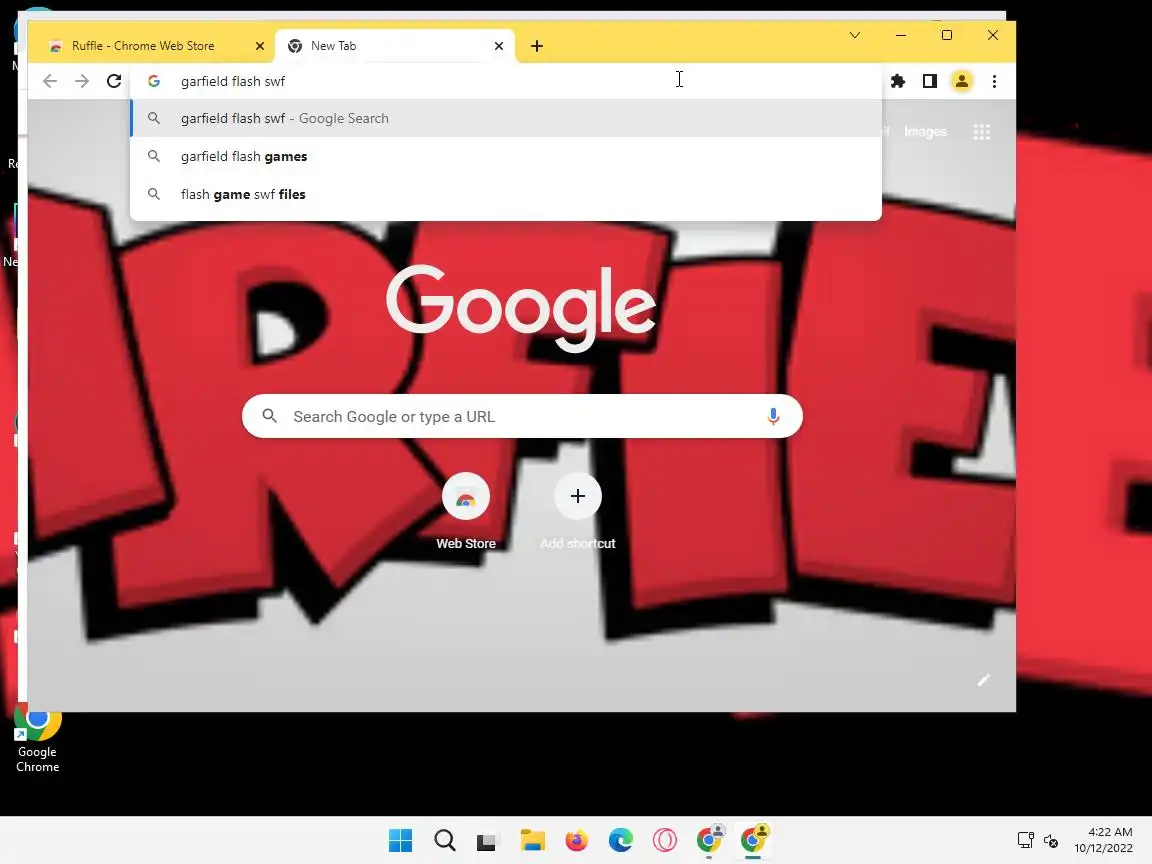Toggle the side panel icon
This screenshot has width=1152, height=864.
point(929,81)
